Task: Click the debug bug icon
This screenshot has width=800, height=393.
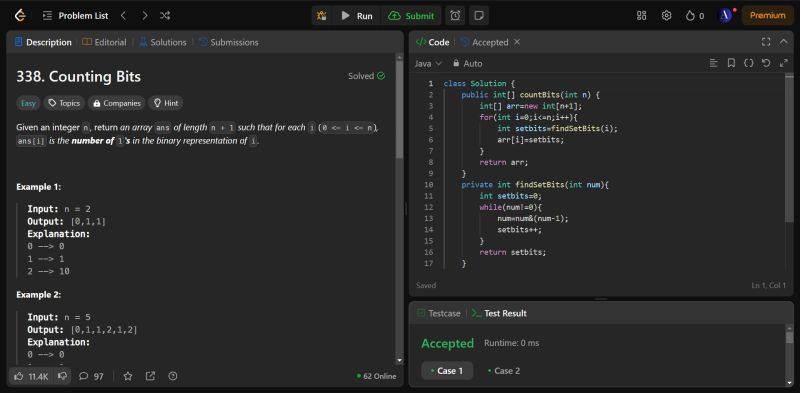Action: [322, 16]
